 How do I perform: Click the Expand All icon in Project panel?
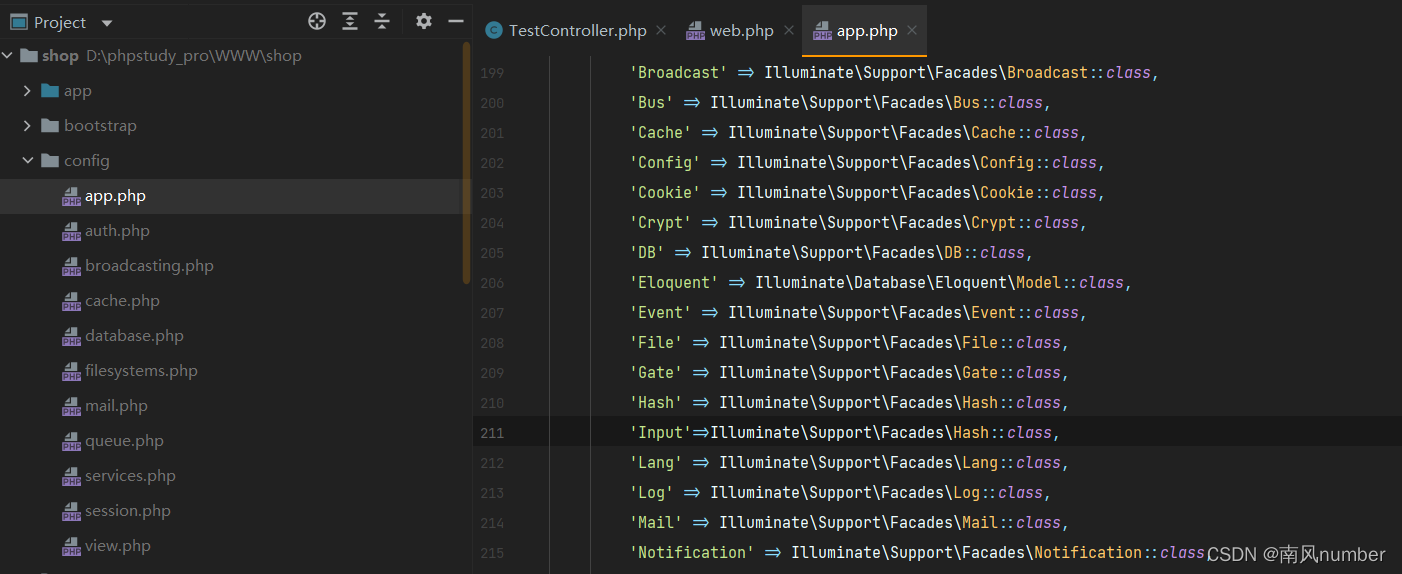coord(350,21)
